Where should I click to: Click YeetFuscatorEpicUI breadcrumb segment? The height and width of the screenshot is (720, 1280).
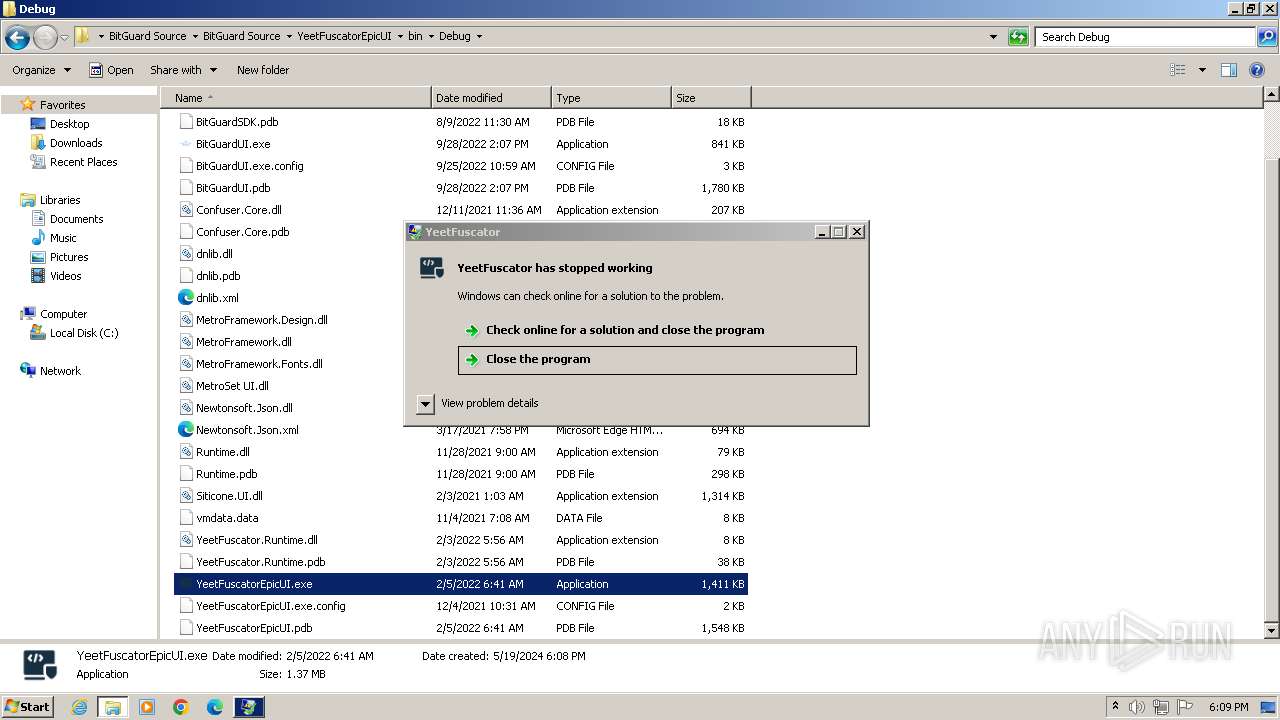[344, 37]
